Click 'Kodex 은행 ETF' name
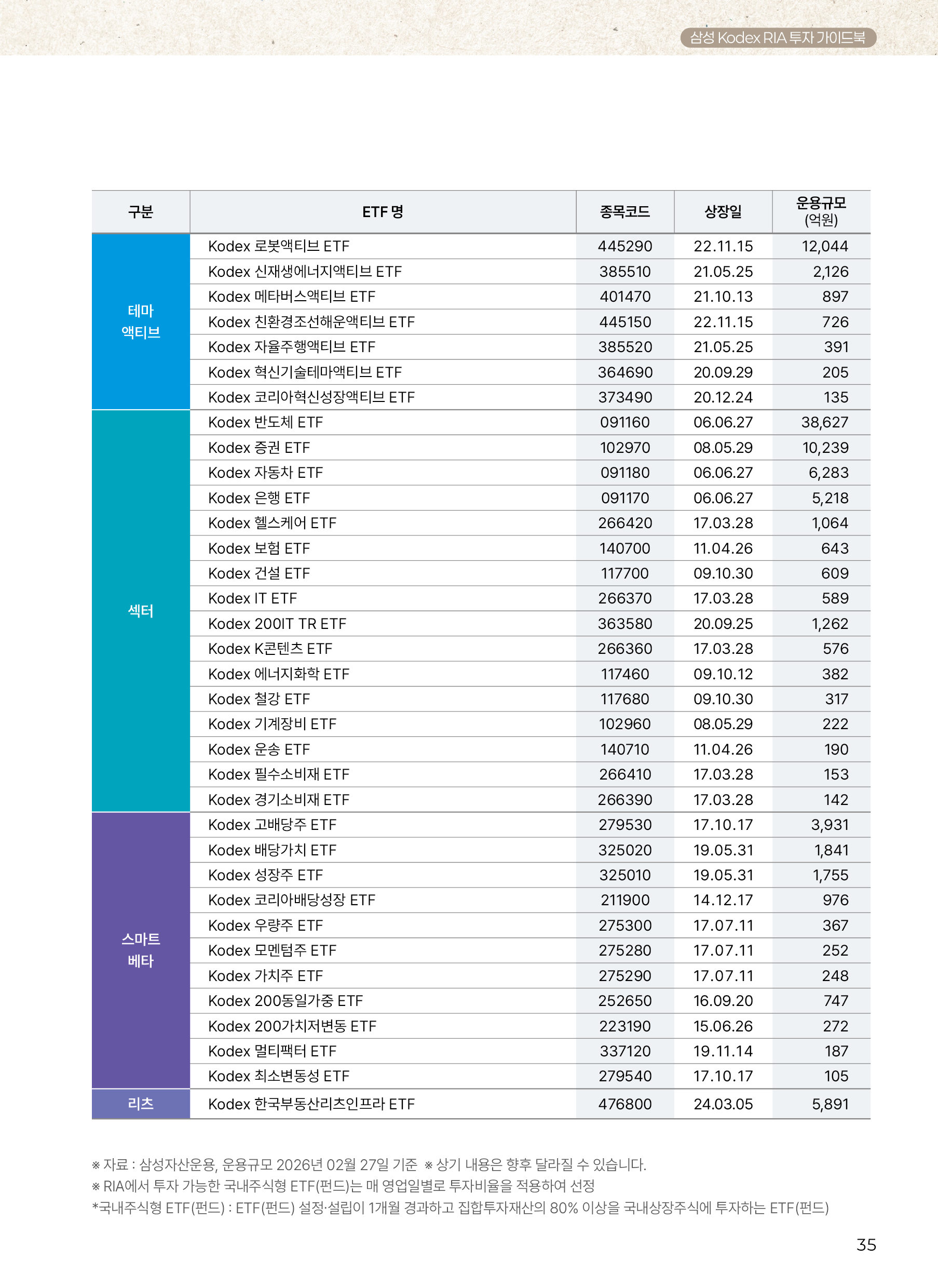 (259, 498)
